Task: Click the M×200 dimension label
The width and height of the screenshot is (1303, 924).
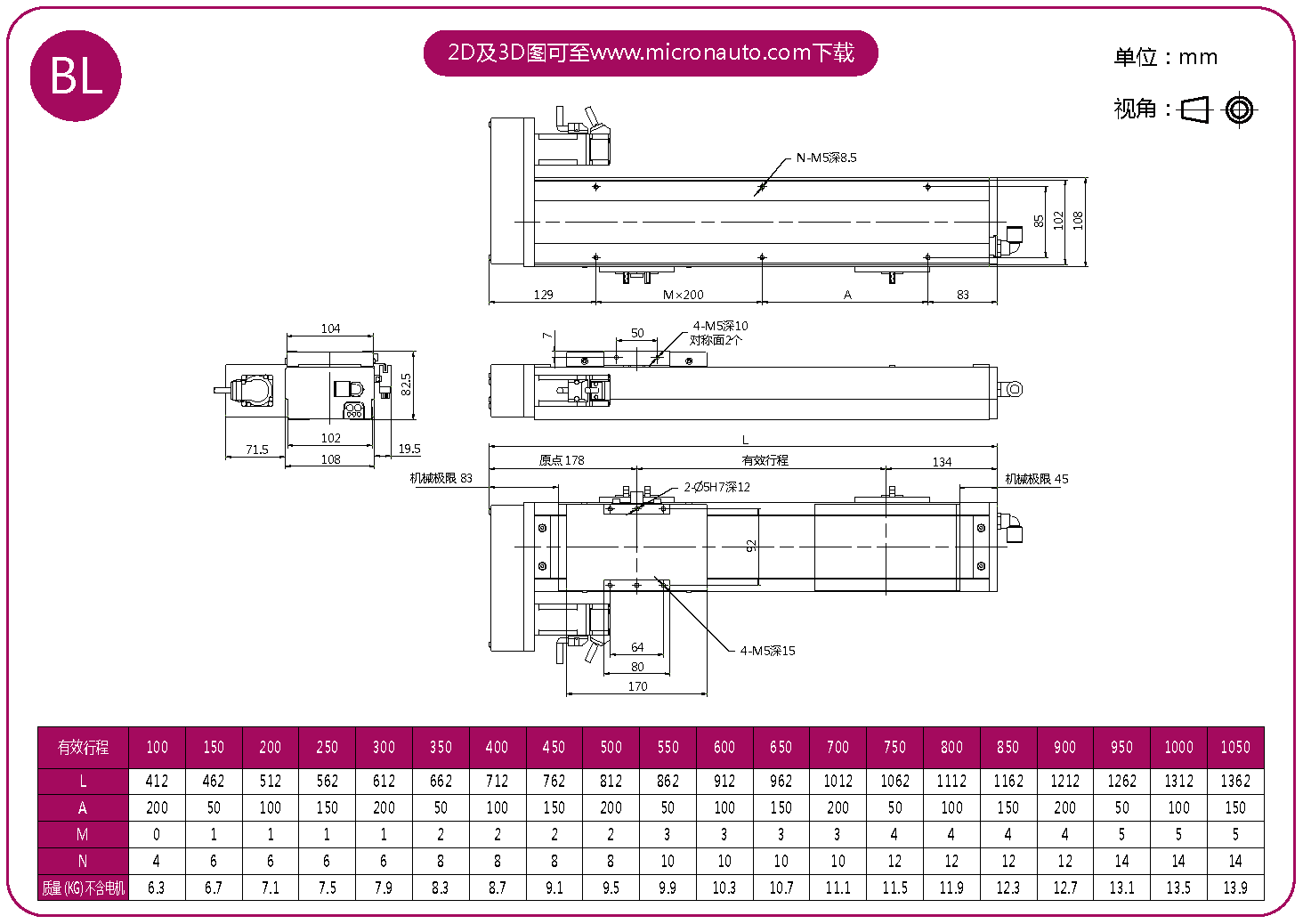Action: (x=683, y=295)
